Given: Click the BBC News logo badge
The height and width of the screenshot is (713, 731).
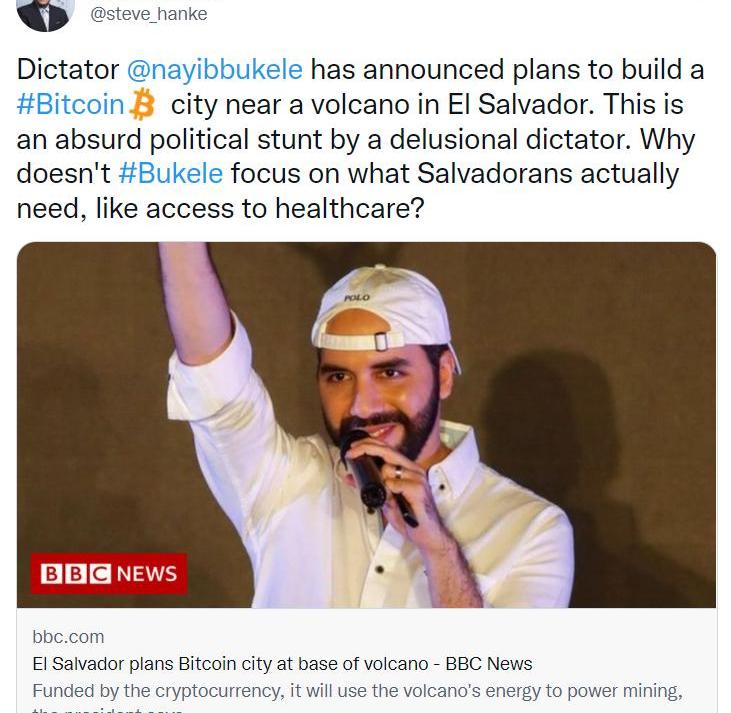Looking at the screenshot, I should (108, 574).
